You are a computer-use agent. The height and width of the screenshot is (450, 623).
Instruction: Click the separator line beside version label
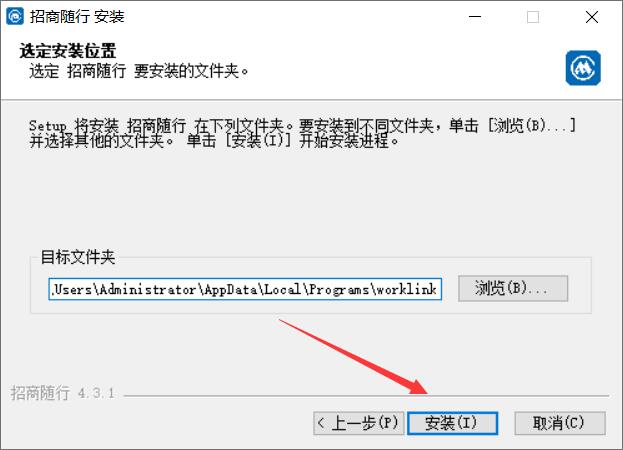coord(366,396)
